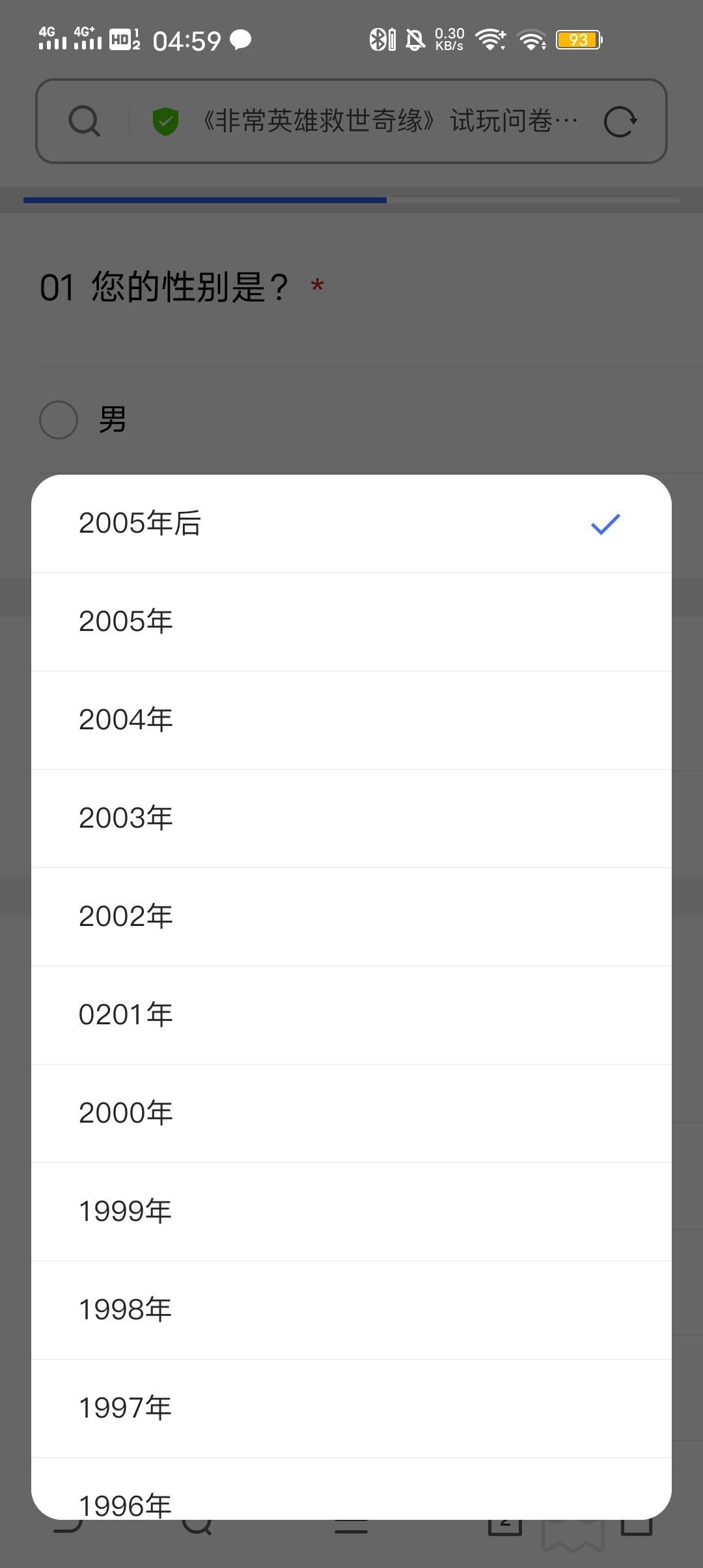Image resolution: width=703 pixels, height=1568 pixels.
Task: Pick 2004年 in the year picker
Action: [x=351, y=720]
